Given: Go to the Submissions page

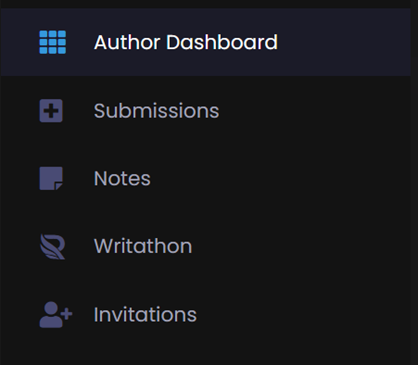Looking at the screenshot, I should (205, 111).
